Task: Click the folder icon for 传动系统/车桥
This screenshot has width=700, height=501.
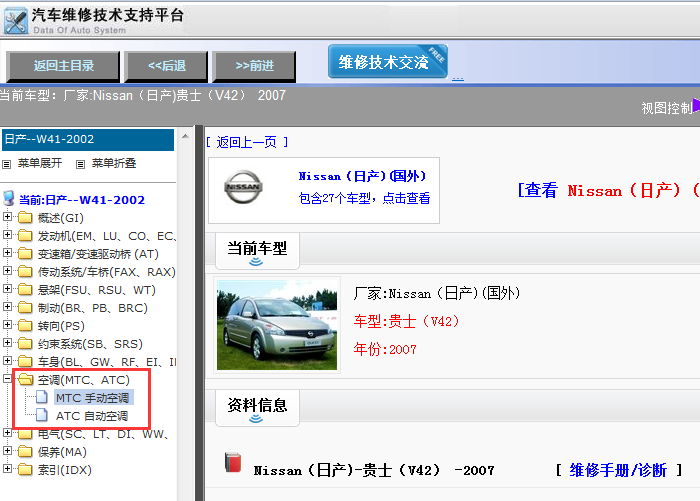Action: [x=25, y=271]
